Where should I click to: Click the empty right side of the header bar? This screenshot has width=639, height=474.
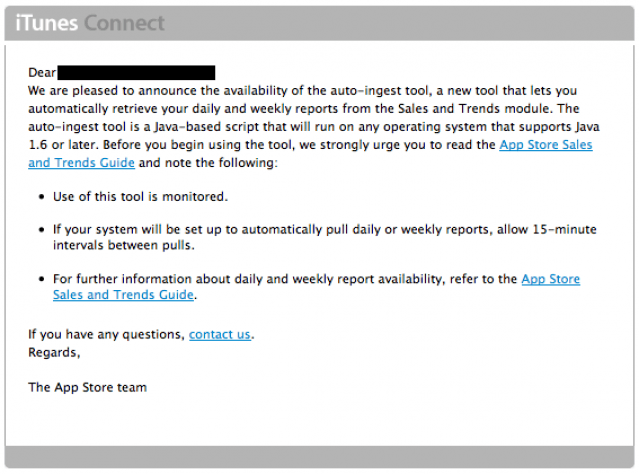point(450,23)
